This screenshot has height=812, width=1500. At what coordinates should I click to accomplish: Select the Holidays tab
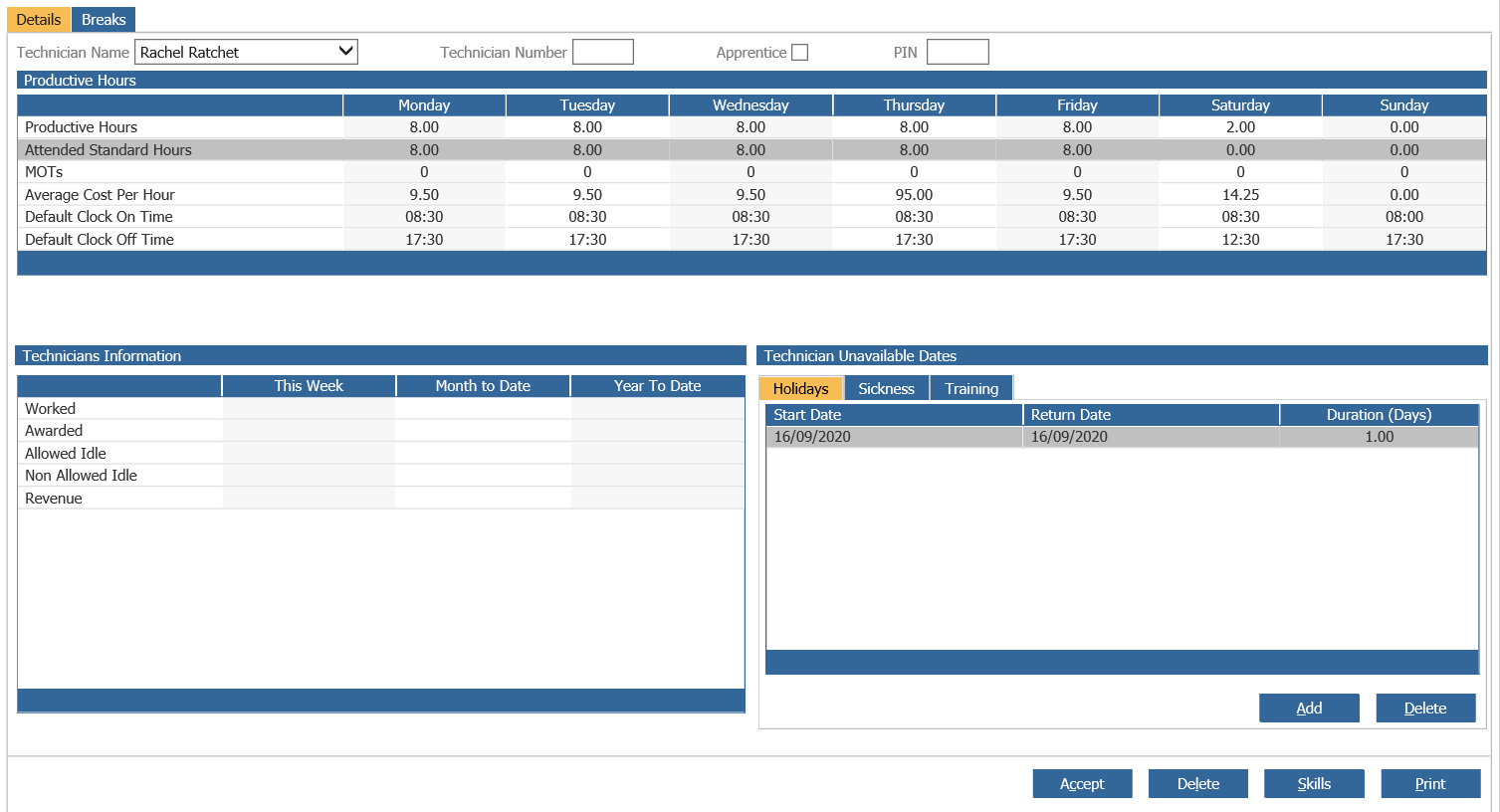pyautogui.click(x=800, y=389)
